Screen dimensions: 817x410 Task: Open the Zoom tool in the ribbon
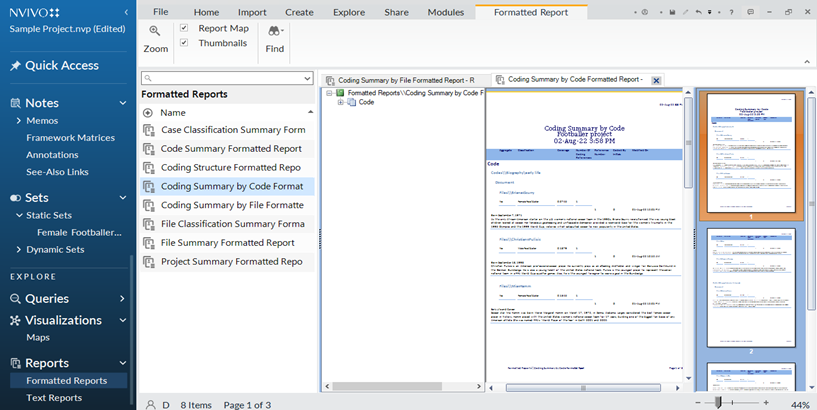coord(155,39)
